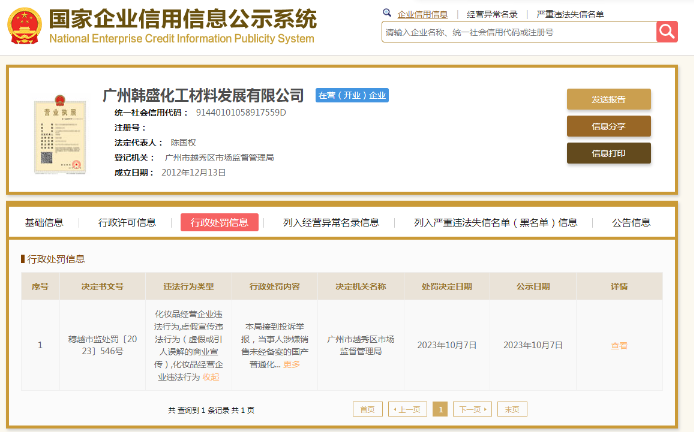Click establishment date 2012年12月13日
The image size is (694, 432).
pyautogui.click(x=193, y=173)
